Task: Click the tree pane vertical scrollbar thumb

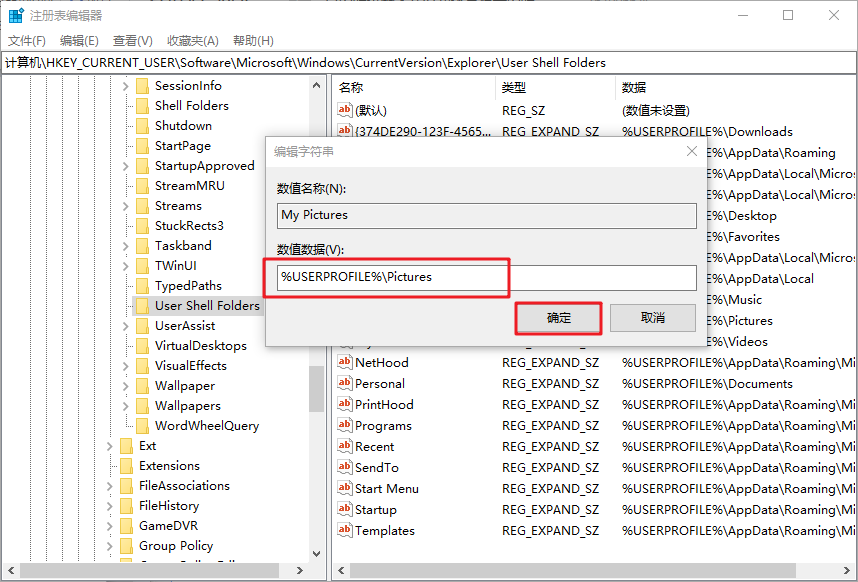Action: click(316, 390)
